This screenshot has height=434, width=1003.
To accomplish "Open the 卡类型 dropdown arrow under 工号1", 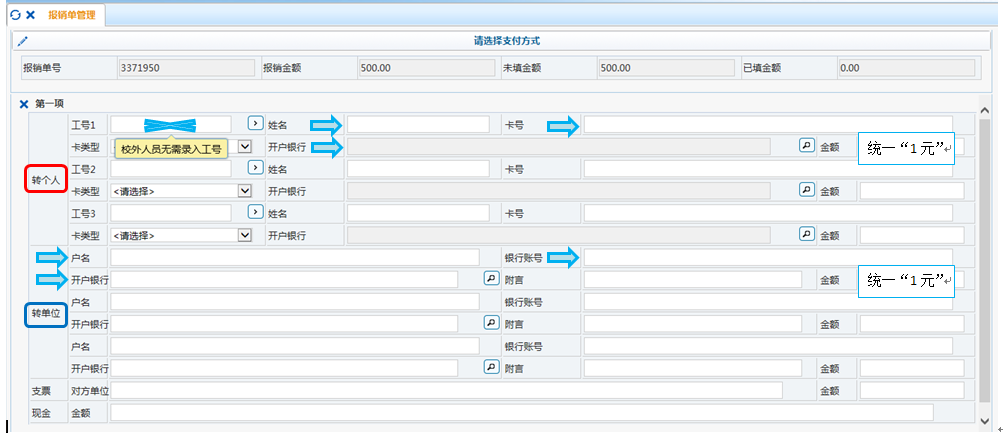I will pyautogui.click(x=244, y=147).
